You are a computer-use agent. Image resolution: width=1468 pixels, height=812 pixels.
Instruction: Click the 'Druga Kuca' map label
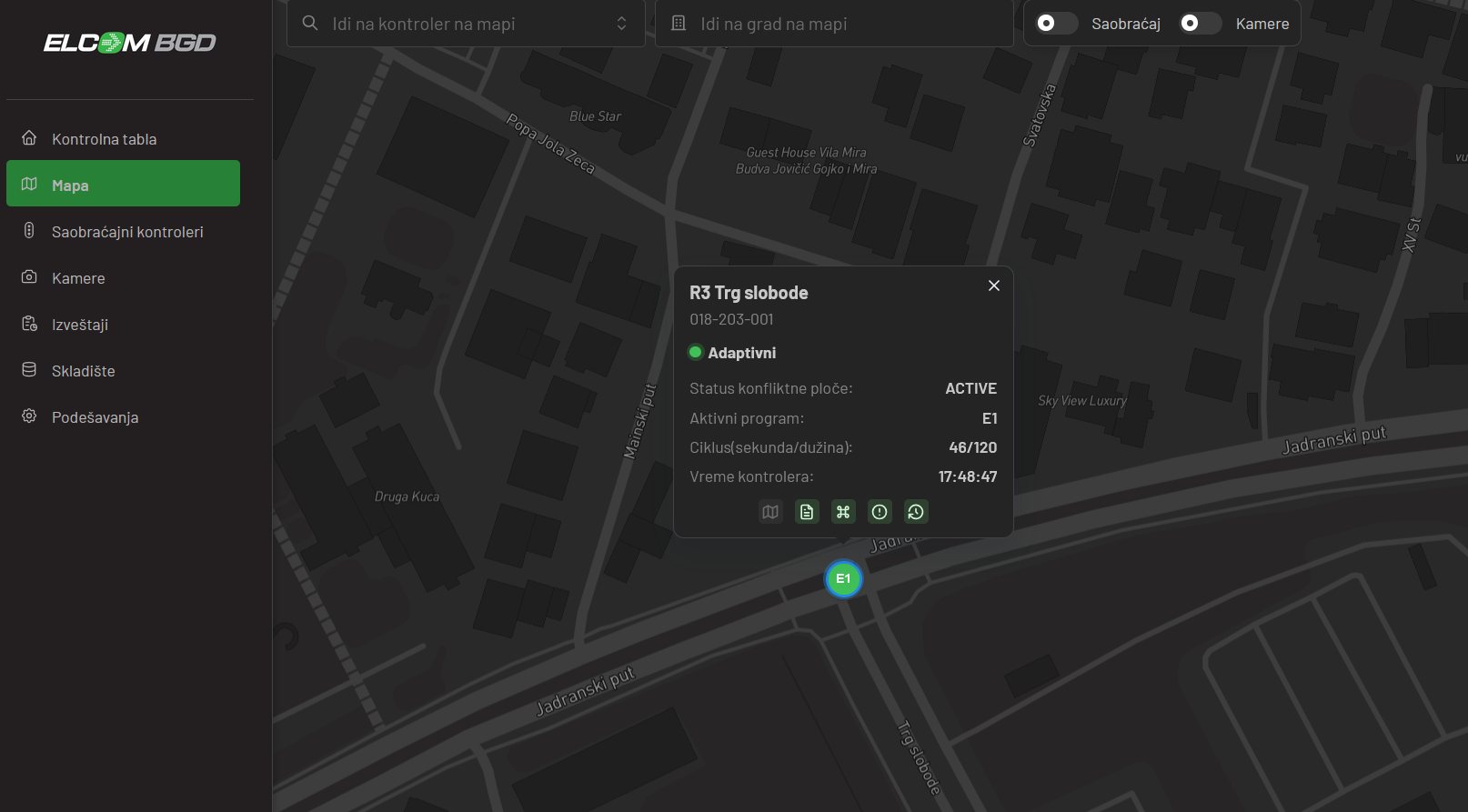click(x=407, y=496)
